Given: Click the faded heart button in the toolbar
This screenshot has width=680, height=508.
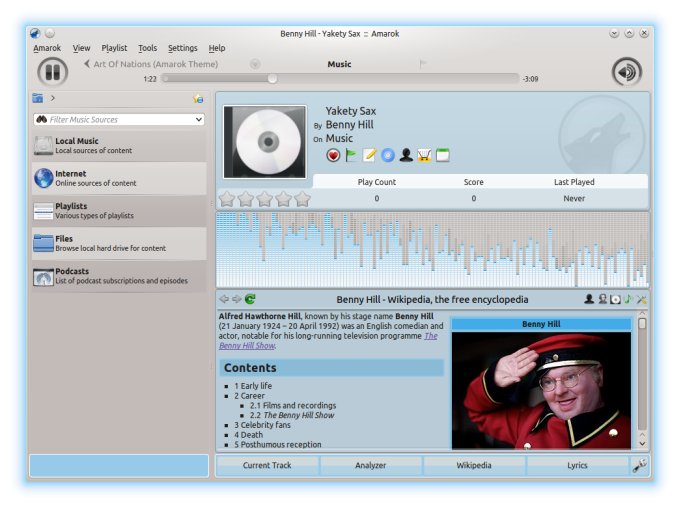Looking at the screenshot, I should coord(255,64).
